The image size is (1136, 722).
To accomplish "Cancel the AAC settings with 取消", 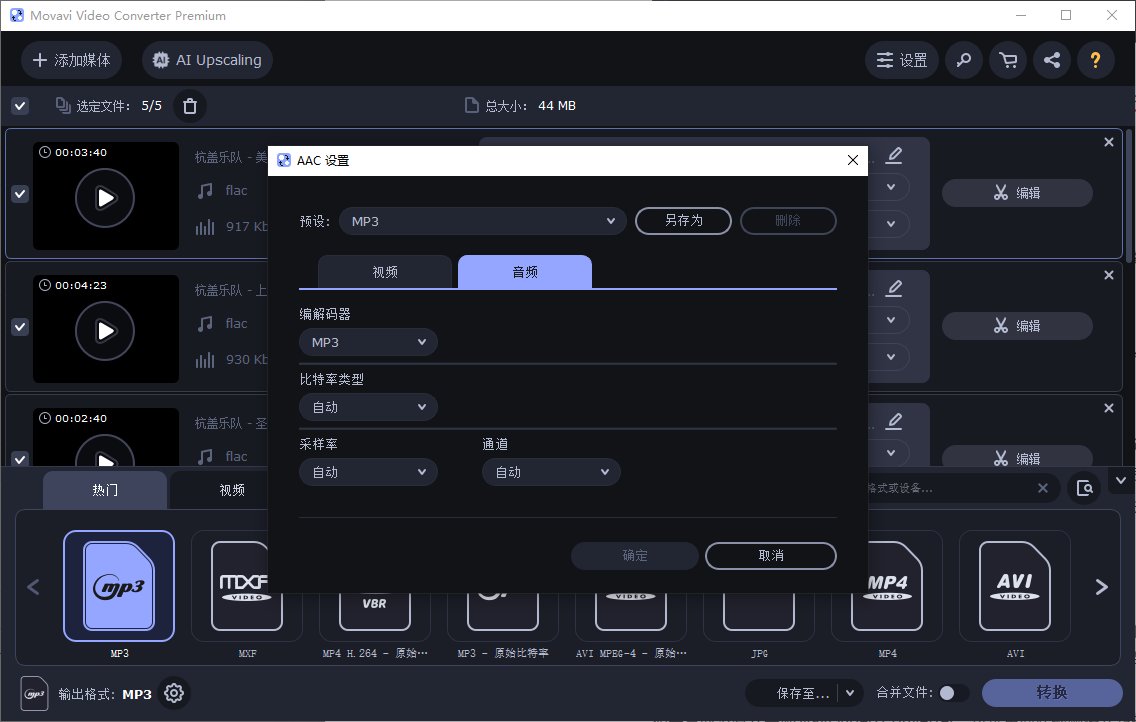I will click(x=770, y=556).
